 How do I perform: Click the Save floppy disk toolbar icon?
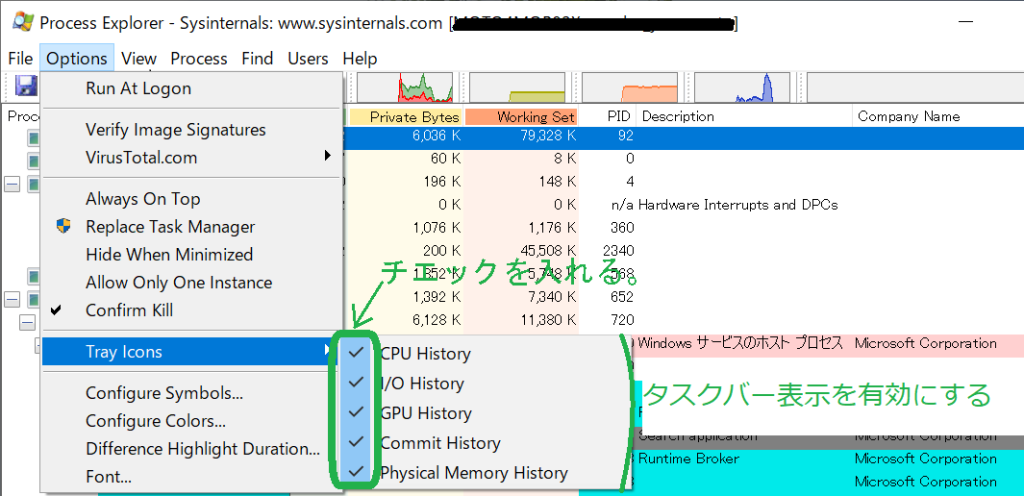[25, 87]
